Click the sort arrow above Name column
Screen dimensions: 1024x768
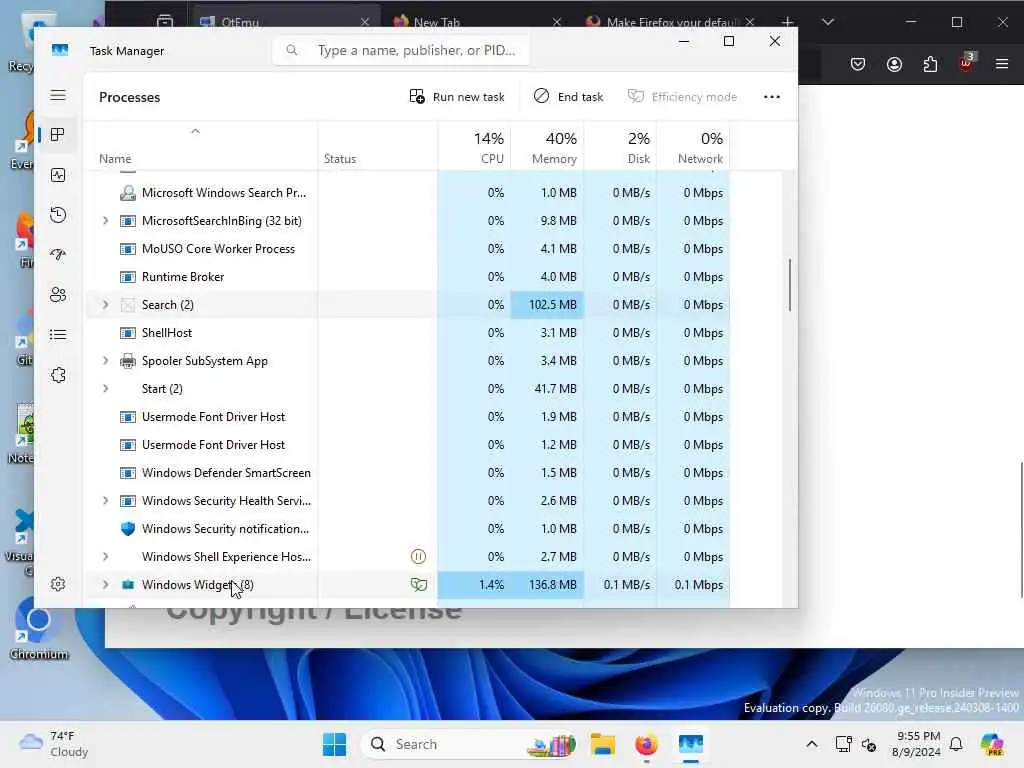tap(195, 131)
